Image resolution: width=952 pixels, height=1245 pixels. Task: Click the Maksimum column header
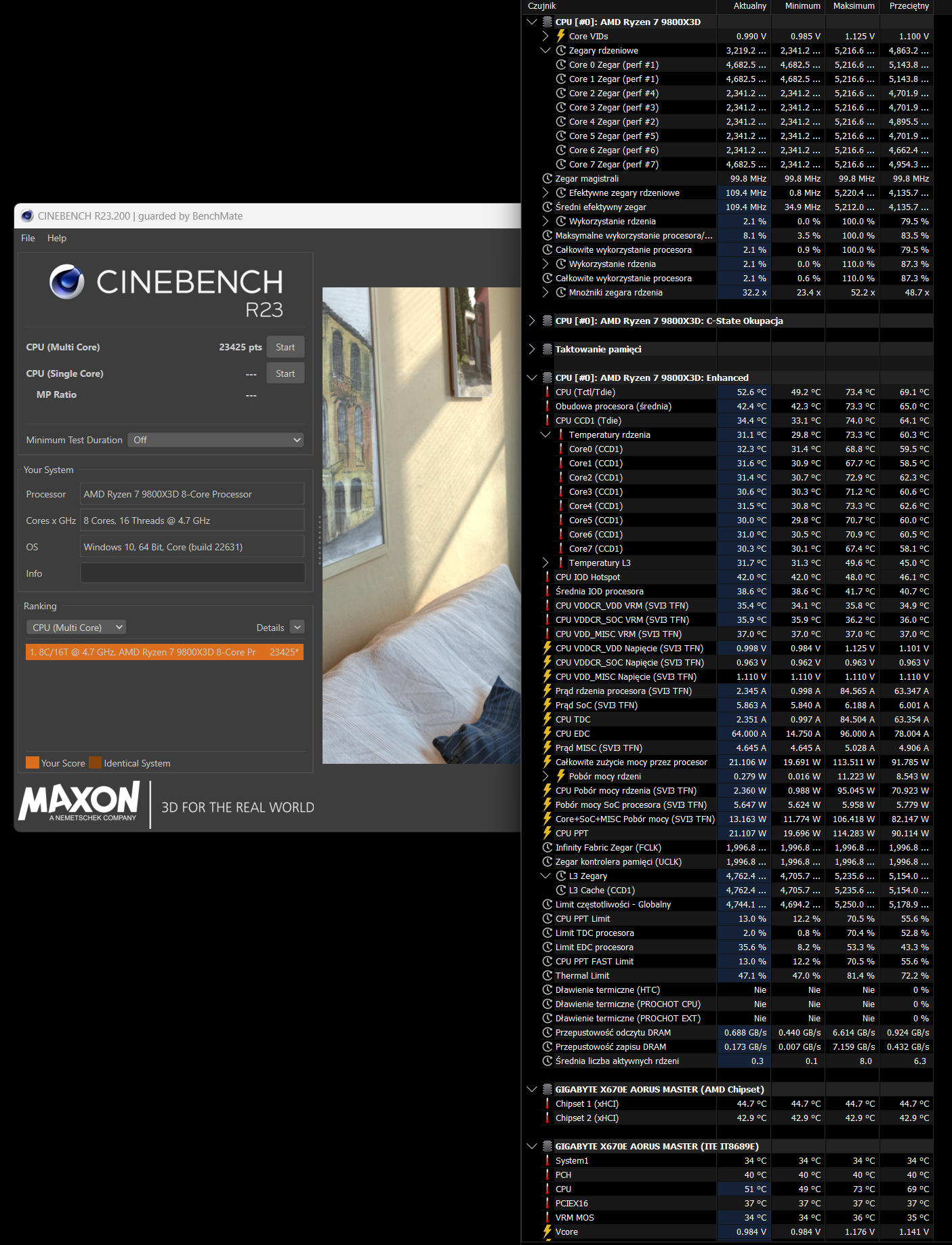[854, 6]
